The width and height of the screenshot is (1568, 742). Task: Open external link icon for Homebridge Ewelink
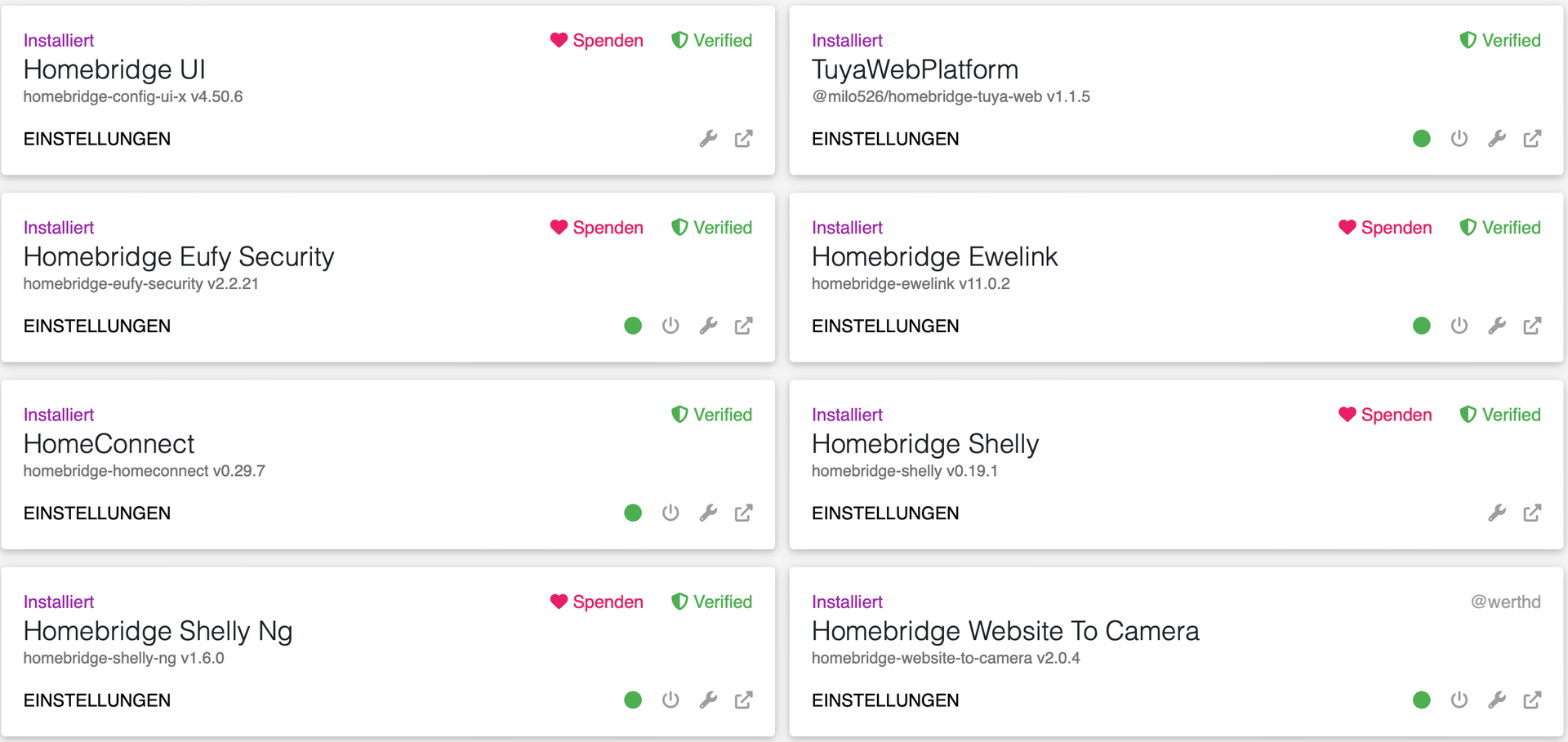tap(1532, 326)
